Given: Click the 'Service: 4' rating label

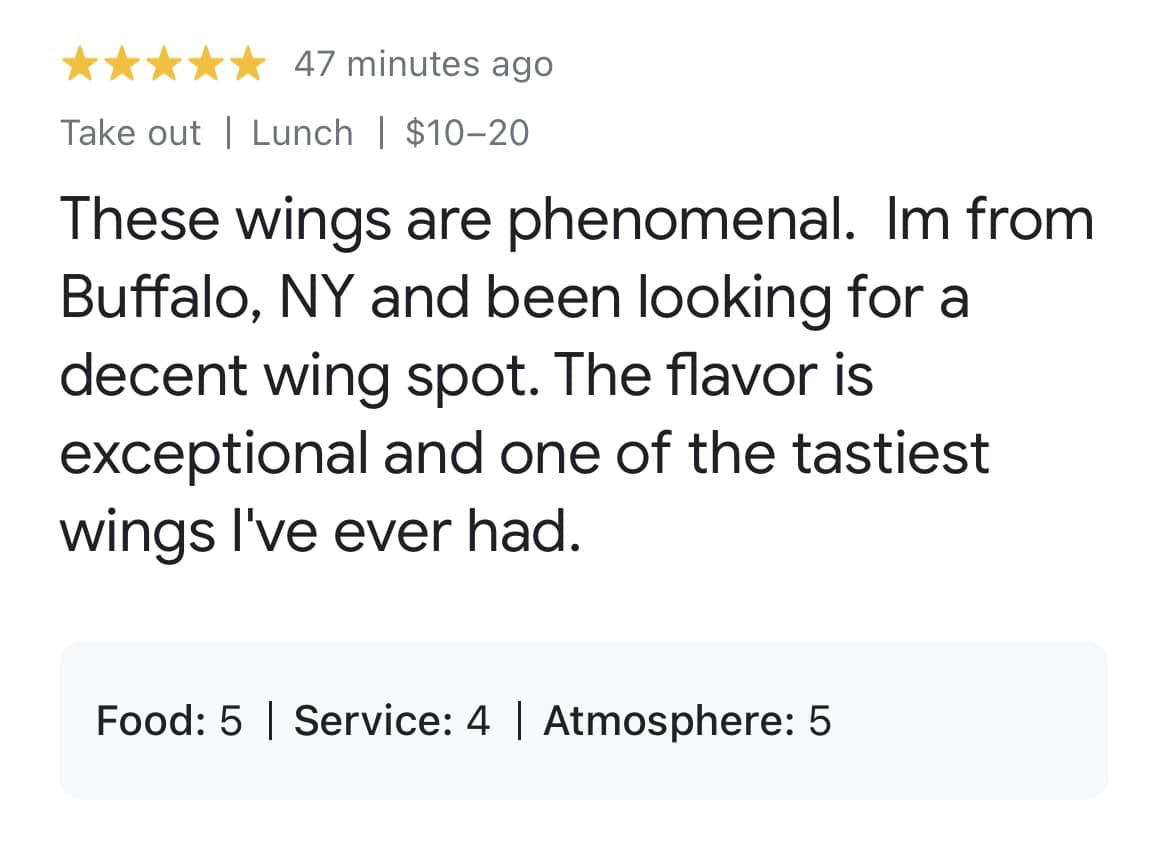Looking at the screenshot, I should (x=392, y=720).
